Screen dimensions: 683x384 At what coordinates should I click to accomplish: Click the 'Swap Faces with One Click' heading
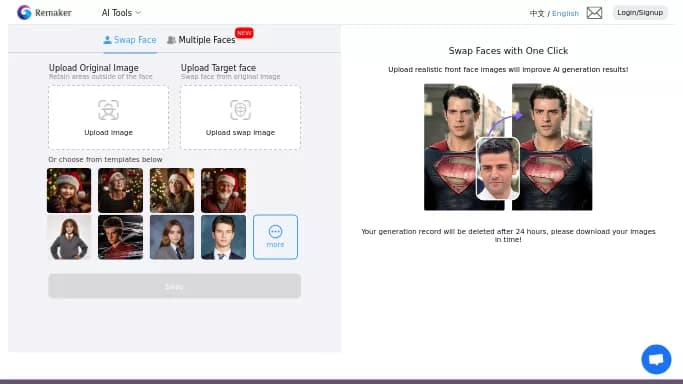click(x=508, y=51)
